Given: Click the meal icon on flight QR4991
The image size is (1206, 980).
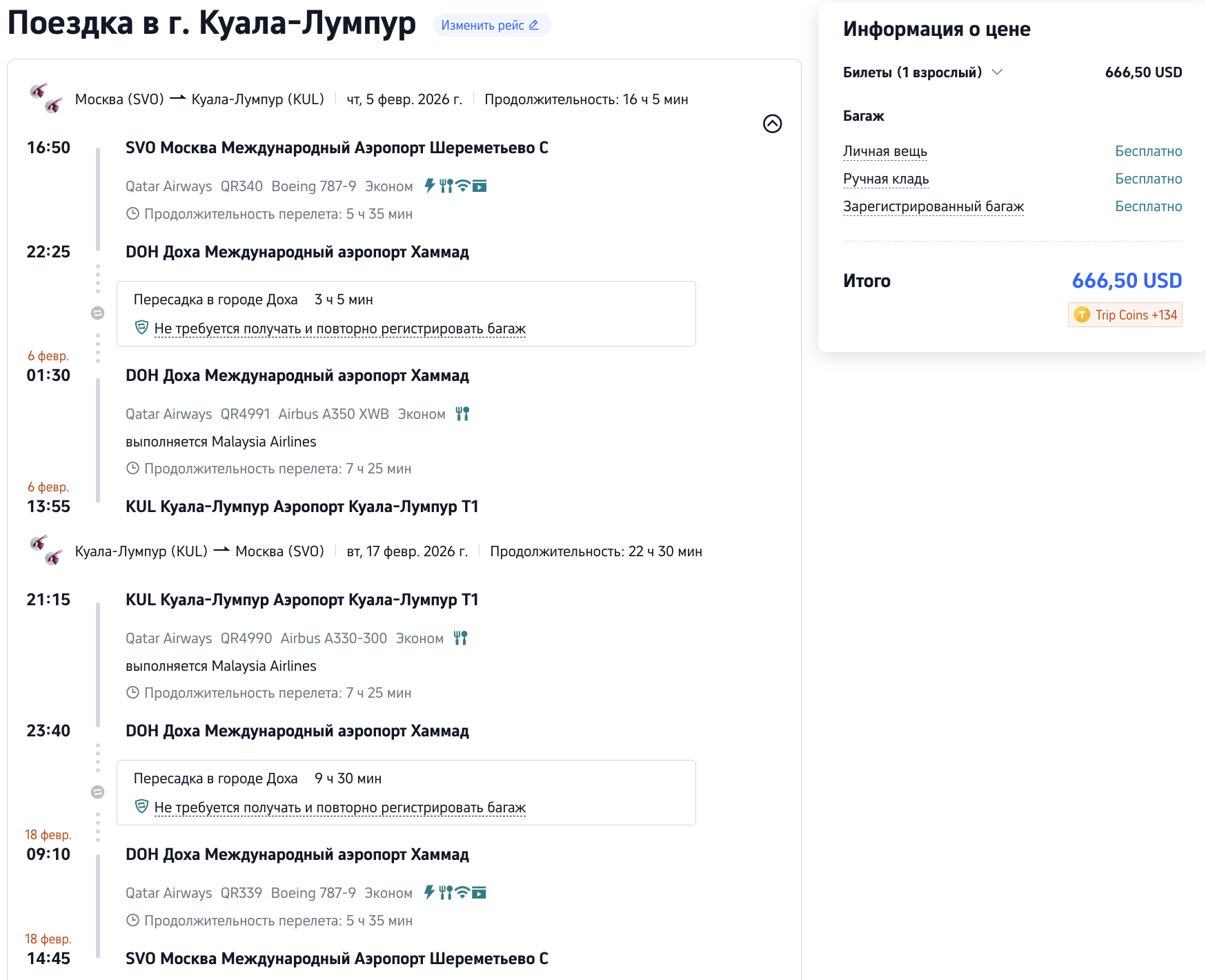Looking at the screenshot, I should click(462, 413).
